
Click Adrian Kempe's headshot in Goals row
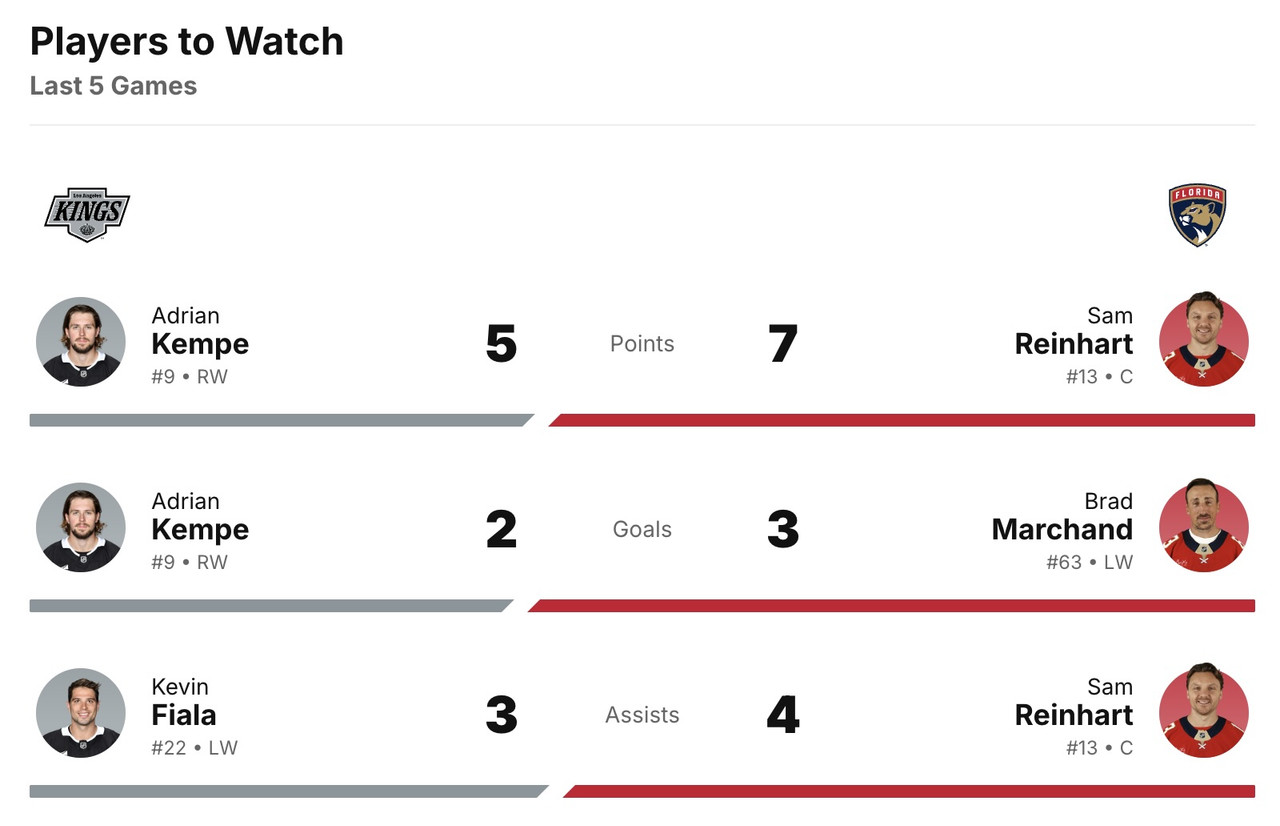click(81, 528)
